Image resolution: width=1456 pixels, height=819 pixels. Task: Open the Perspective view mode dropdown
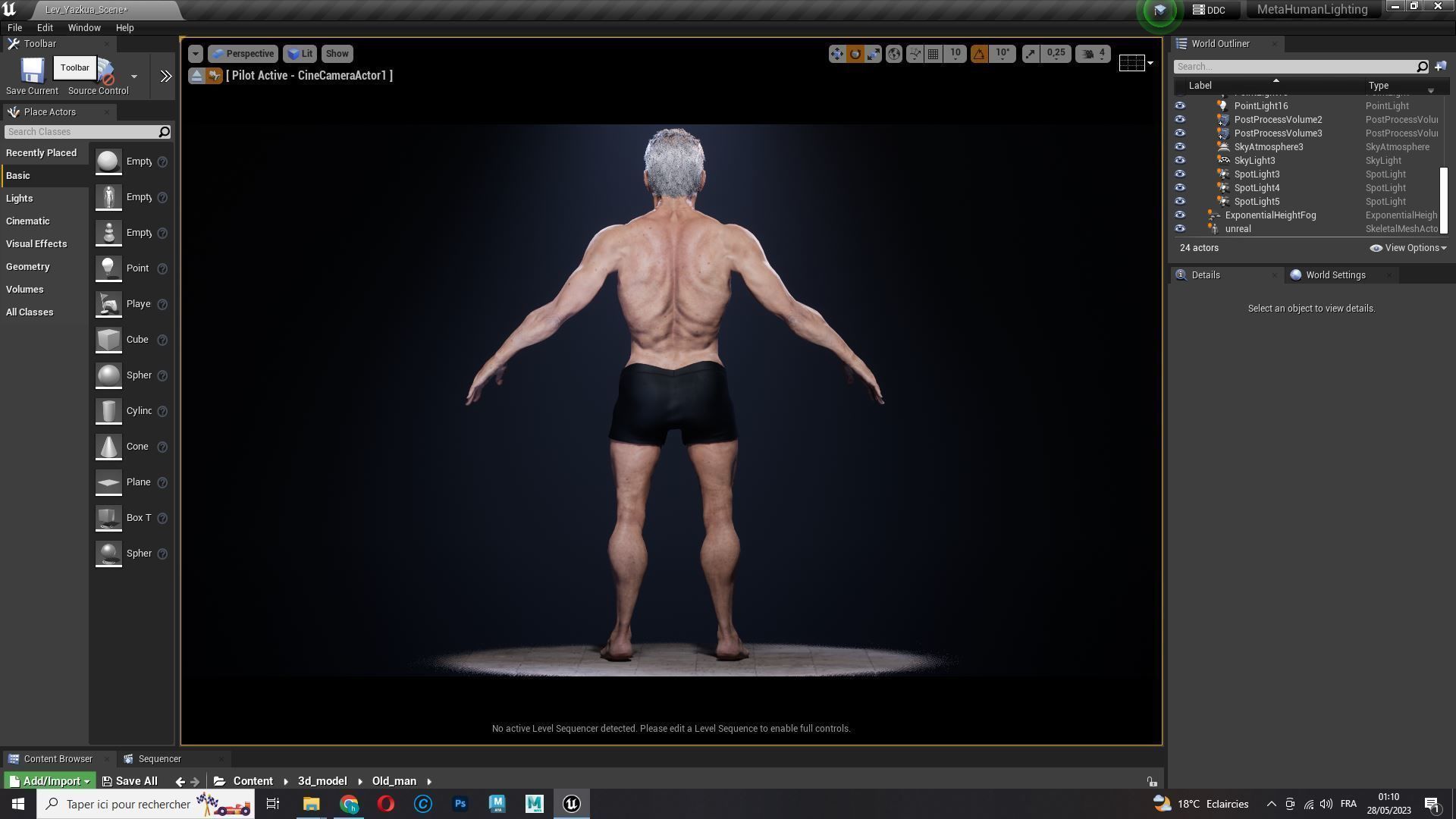pyautogui.click(x=243, y=54)
